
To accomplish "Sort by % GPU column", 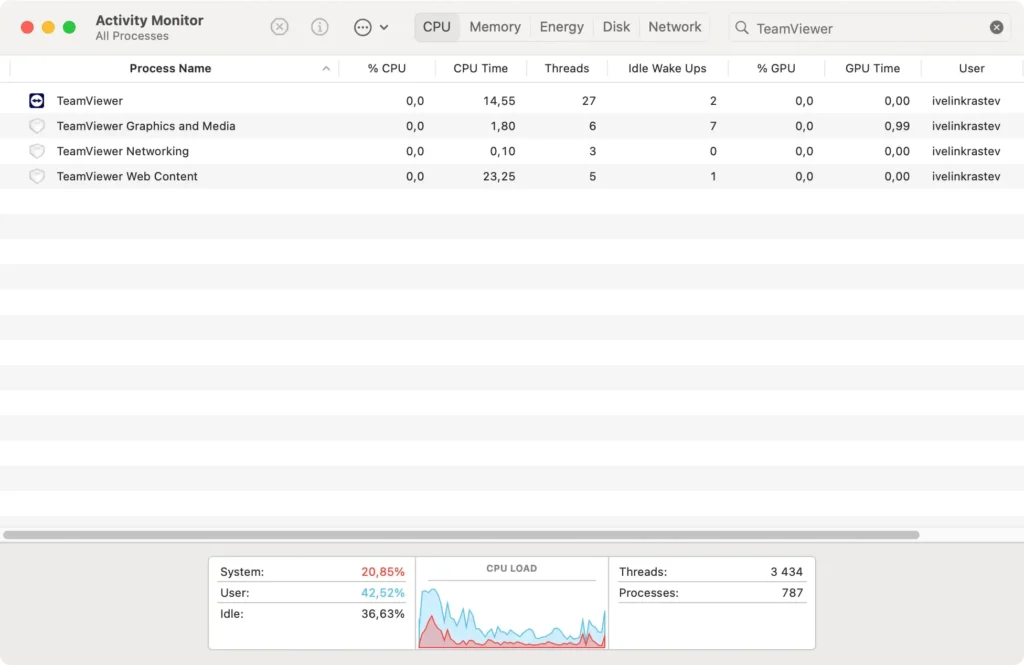I will tap(776, 69).
